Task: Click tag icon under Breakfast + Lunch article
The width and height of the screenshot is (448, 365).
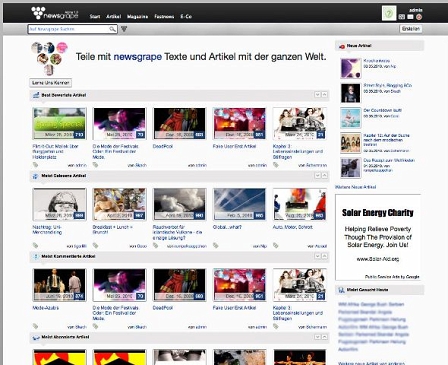Action: point(95,246)
